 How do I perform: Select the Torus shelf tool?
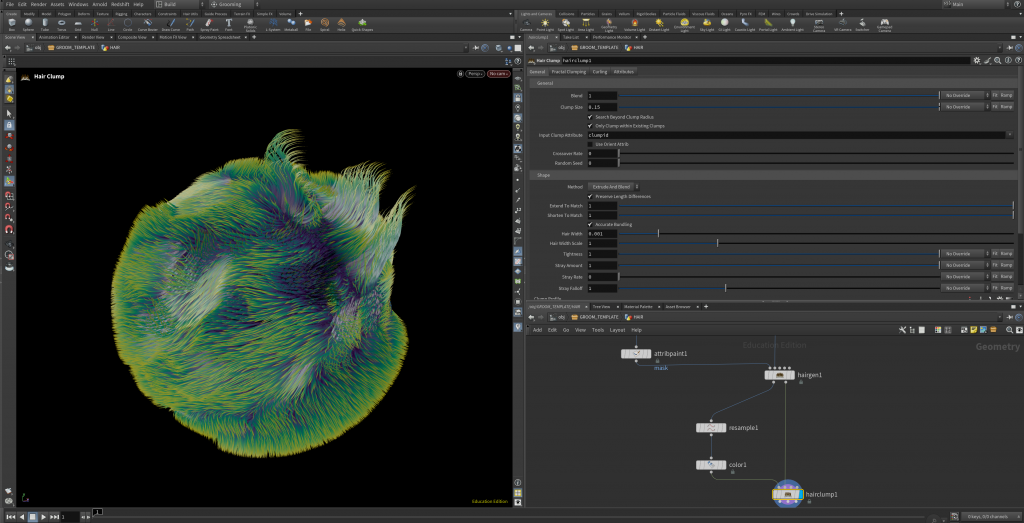(61, 24)
